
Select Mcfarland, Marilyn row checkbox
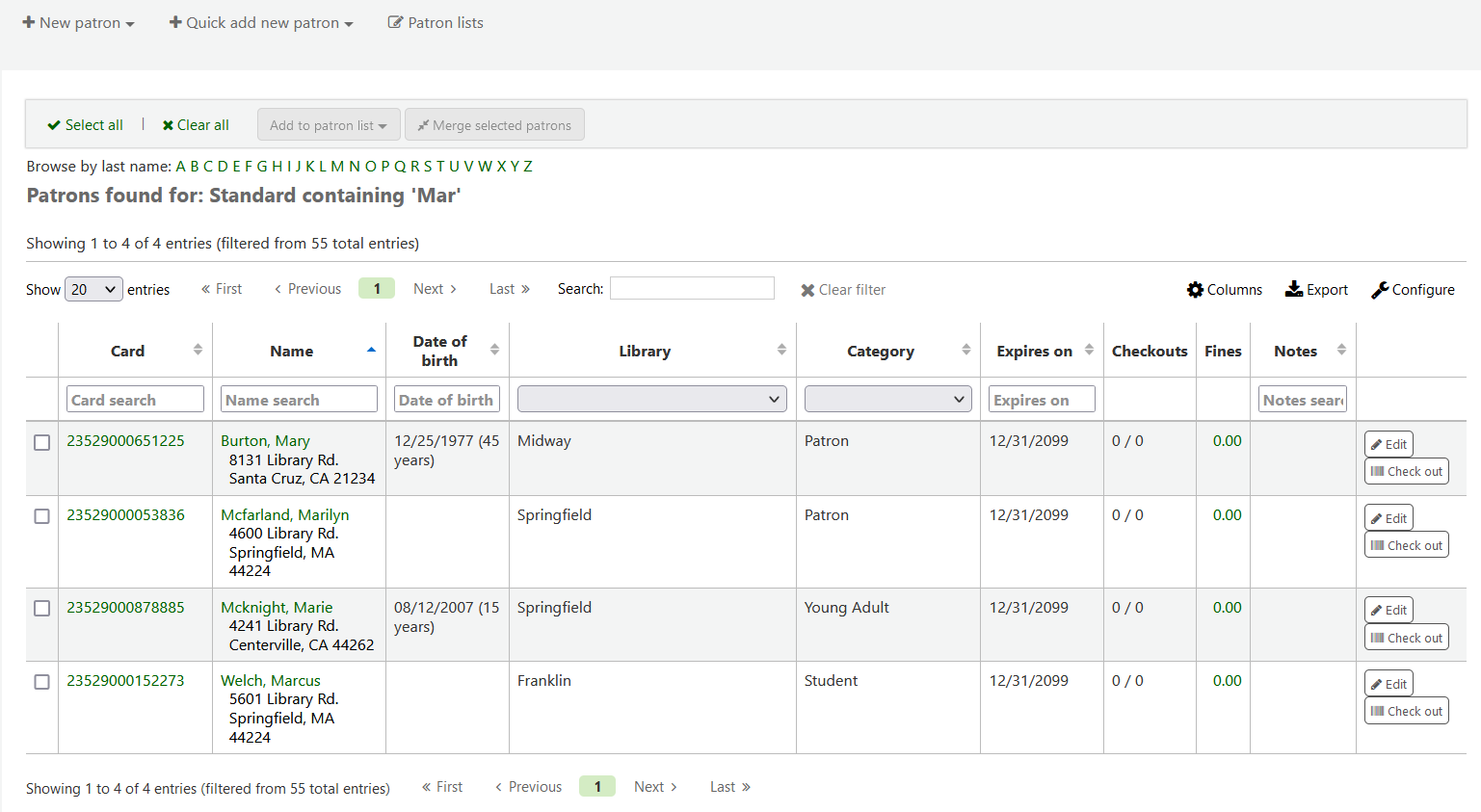click(x=42, y=516)
